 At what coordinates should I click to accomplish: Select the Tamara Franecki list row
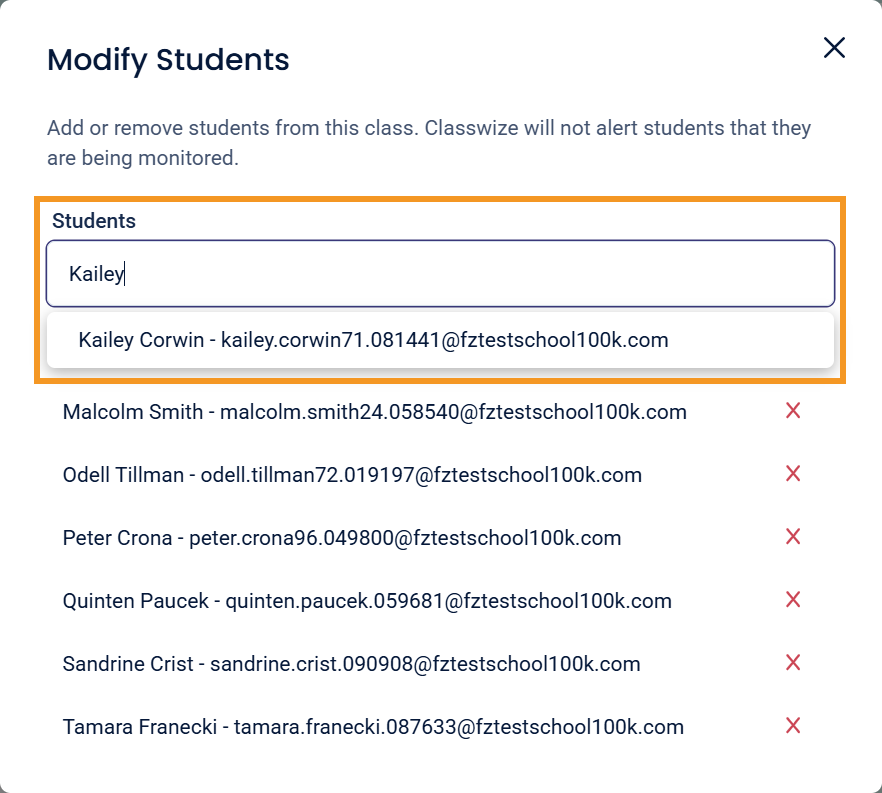click(x=373, y=727)
